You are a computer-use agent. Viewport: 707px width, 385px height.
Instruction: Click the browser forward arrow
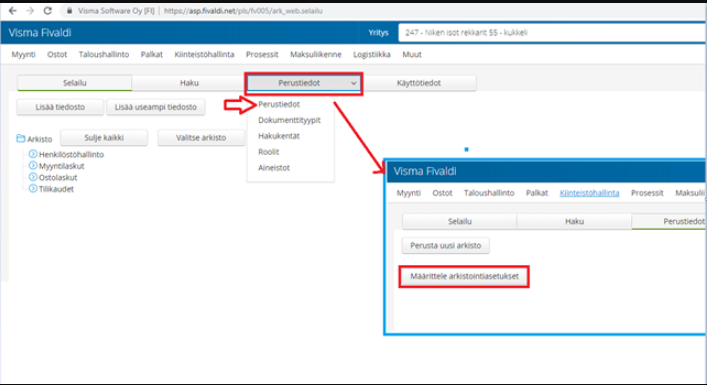[x=30, y=11]
